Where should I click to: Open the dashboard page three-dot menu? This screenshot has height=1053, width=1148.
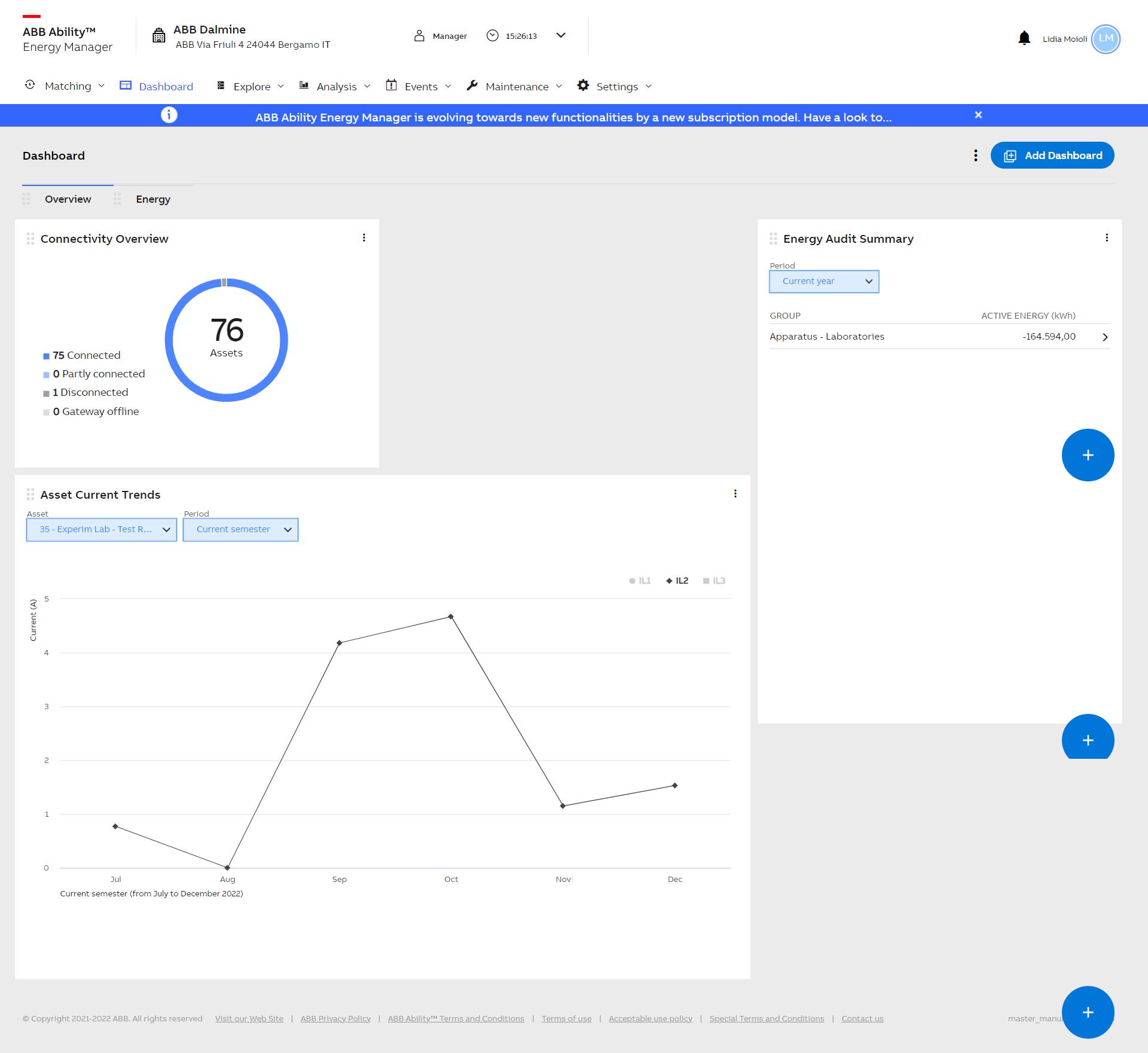pyautogui.click(x=976, y=155)
